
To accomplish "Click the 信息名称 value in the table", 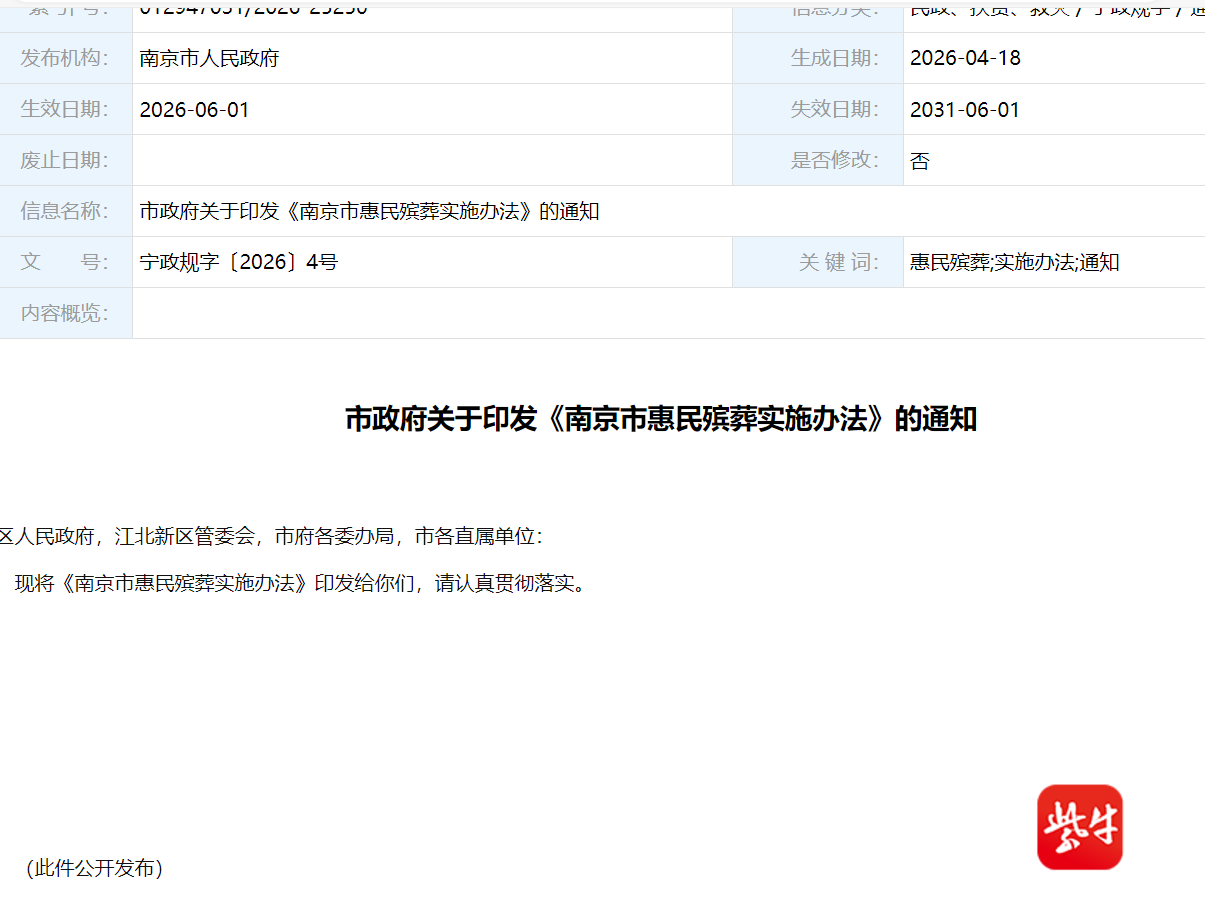I will tap(369, 212).
